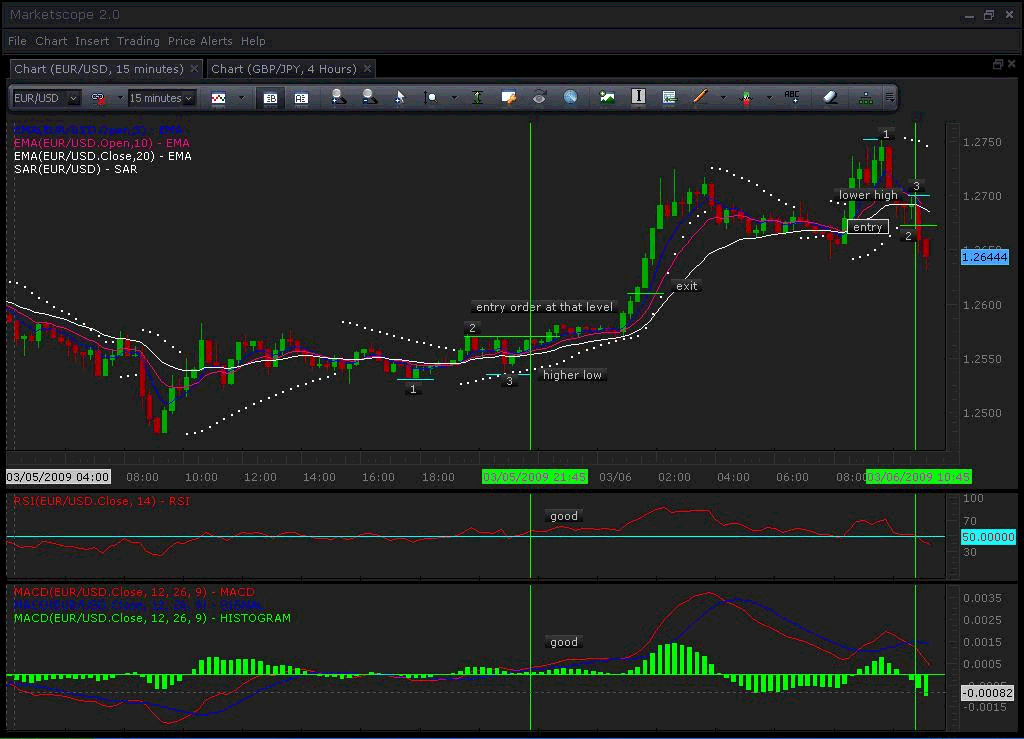Open the Insert menu
Viewport: 1024px width, 739px height.
[x=92, y=41]
